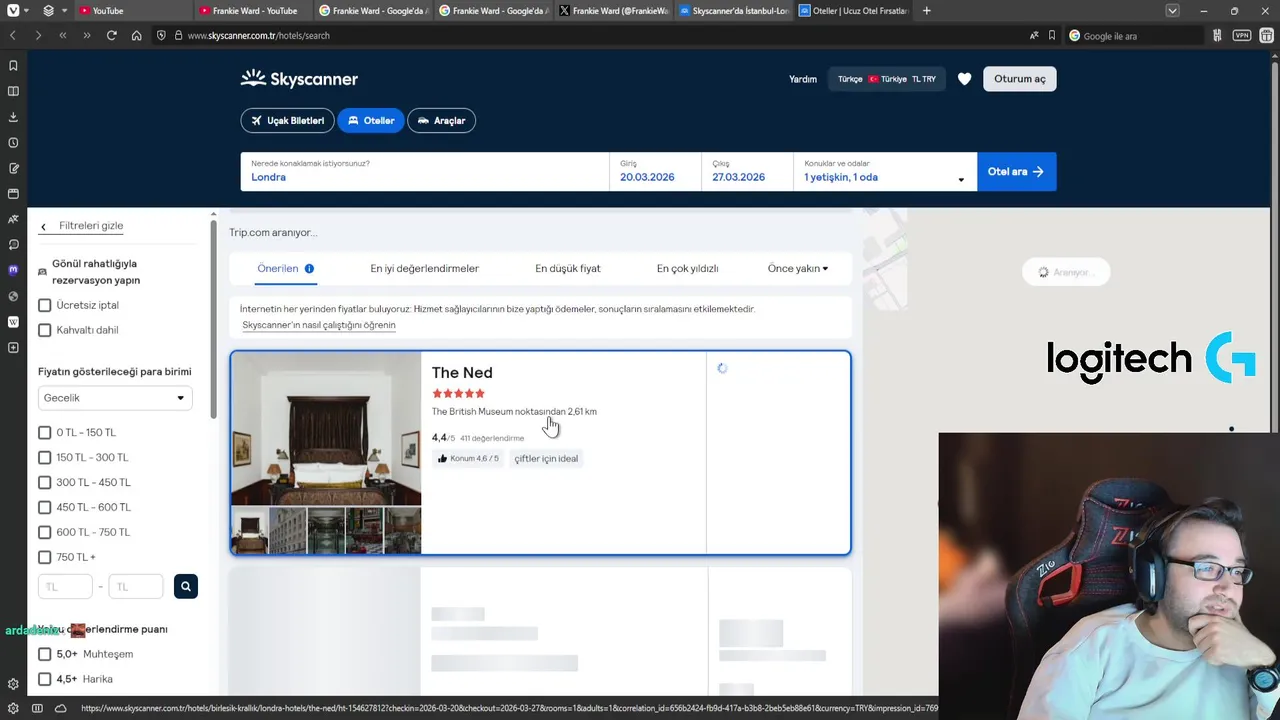Open the Vivaldi main menu
The width and height of the screenshot is (1280, 720).
13,11
